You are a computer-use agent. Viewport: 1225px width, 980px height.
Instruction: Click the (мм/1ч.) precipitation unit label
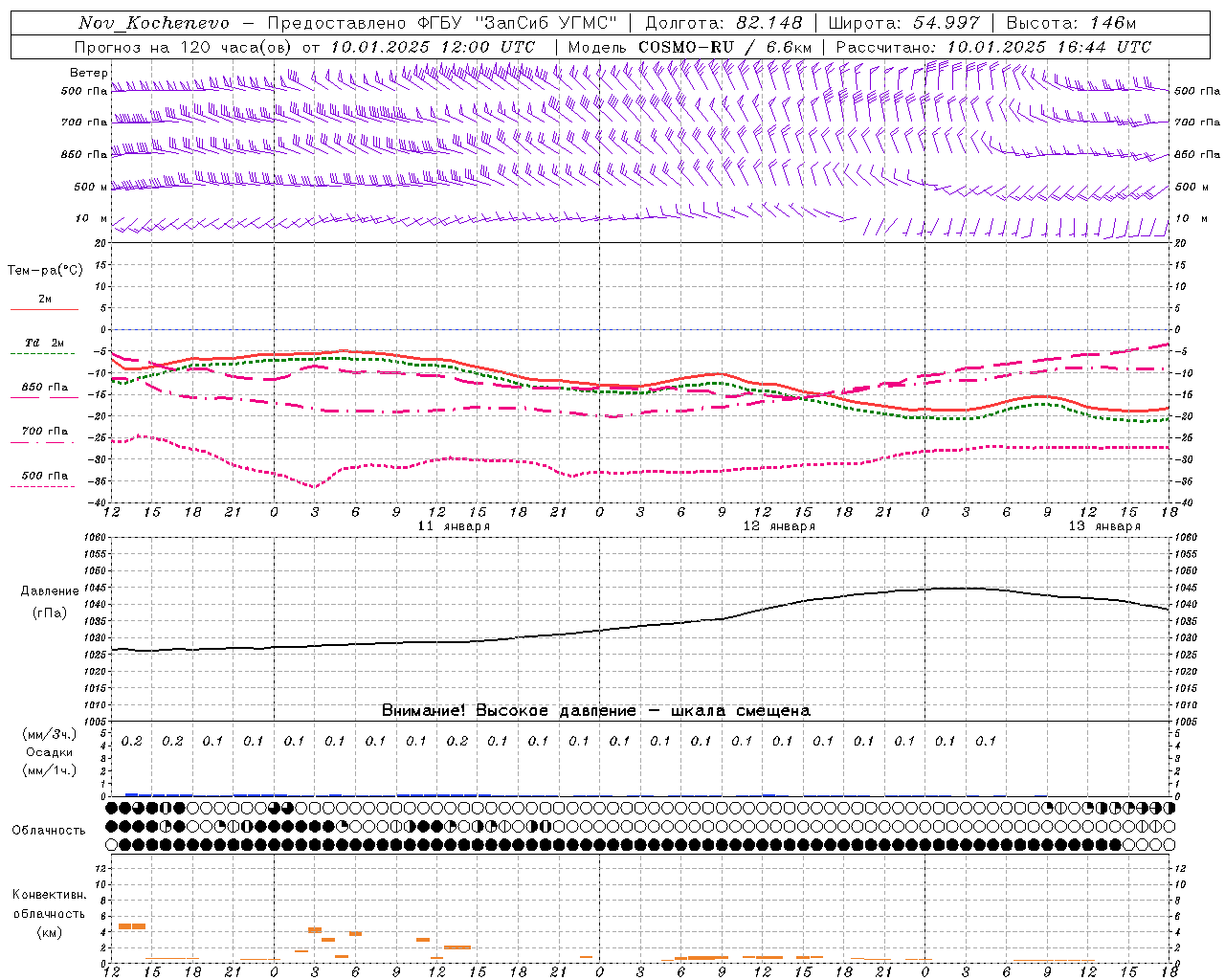tap(50, 770)
